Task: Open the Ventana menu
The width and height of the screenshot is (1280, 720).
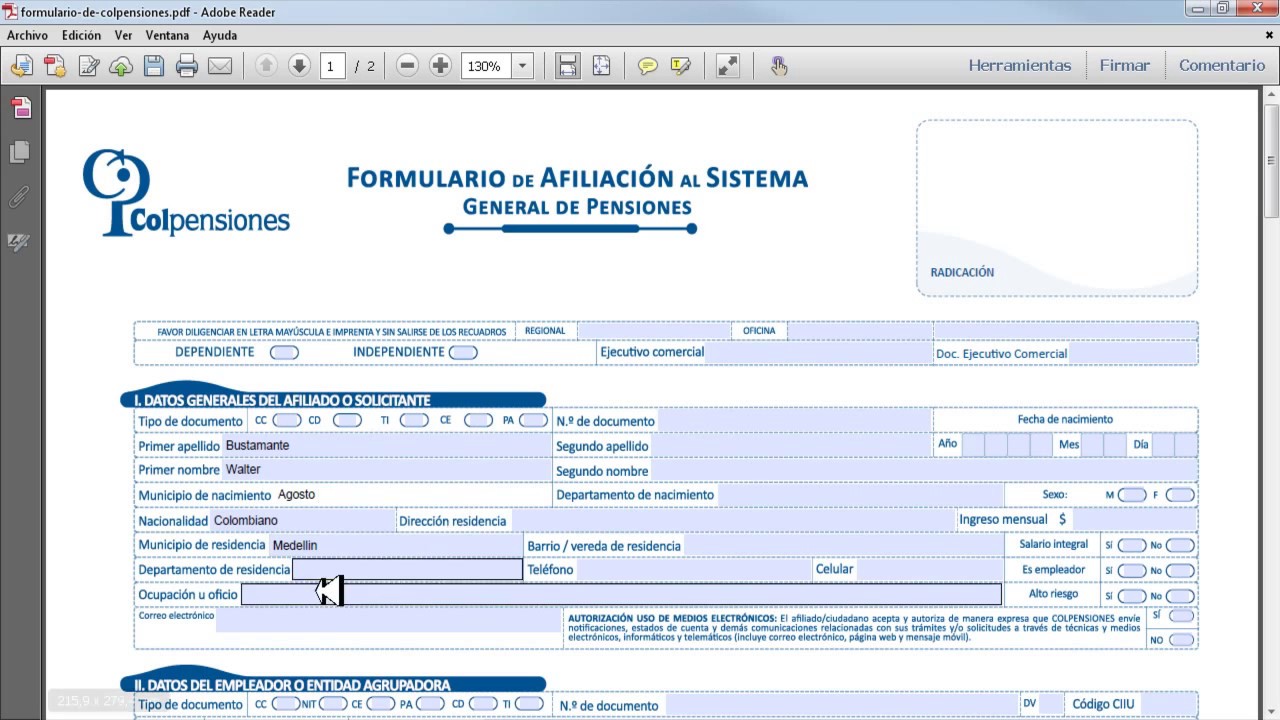Action: [x=167, y=35]
